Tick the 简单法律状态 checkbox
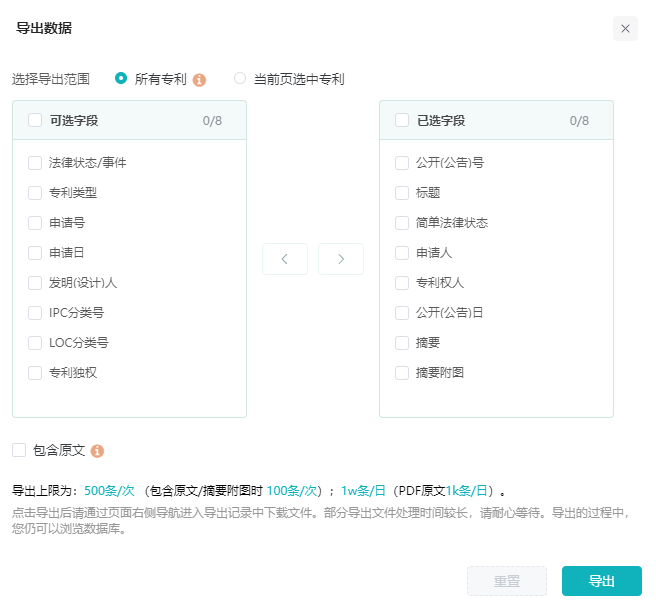Viewport: 656px width, 615px height. tap(402, 222)
